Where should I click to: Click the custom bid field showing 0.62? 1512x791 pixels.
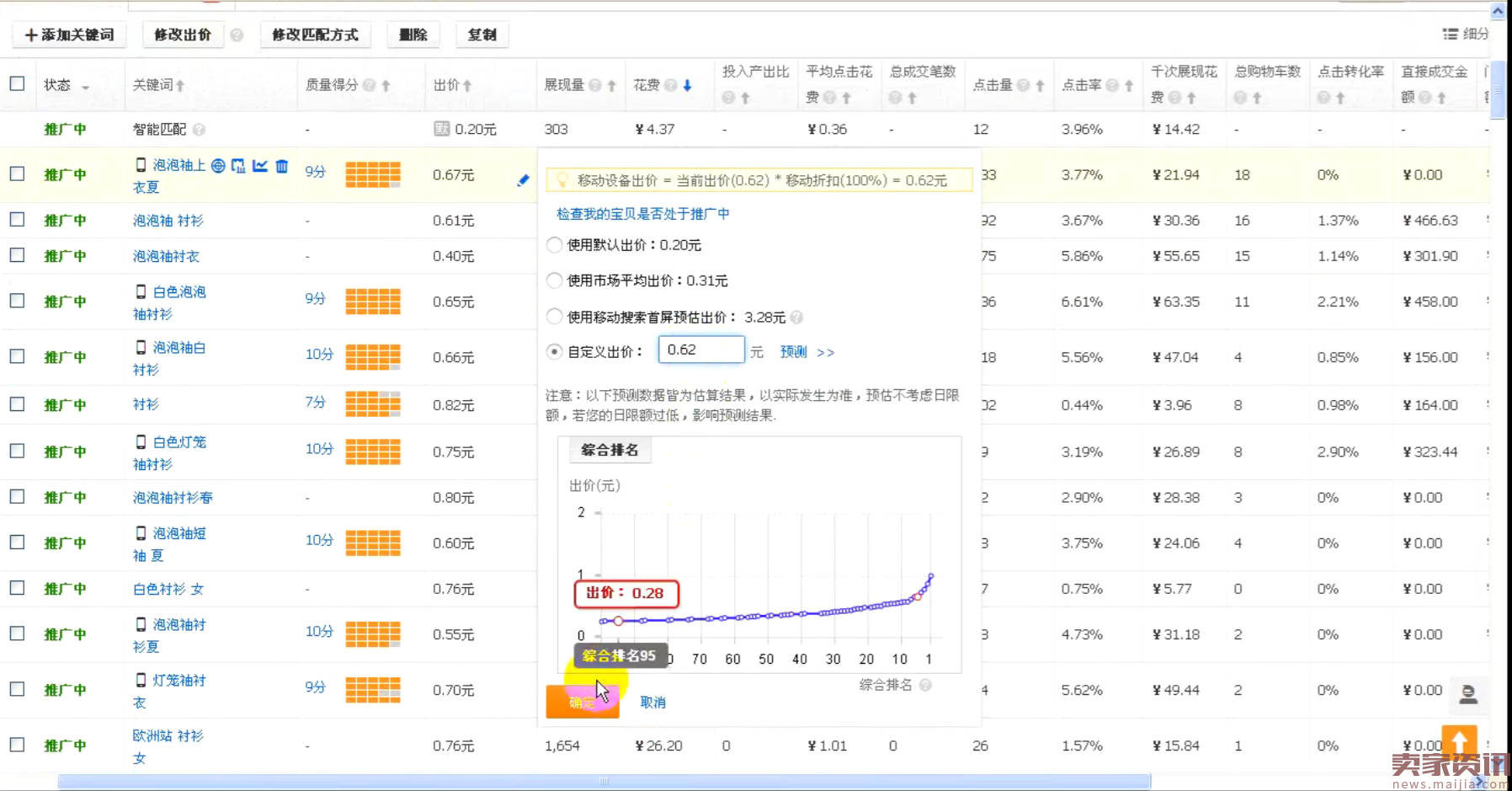coord(701,350)
